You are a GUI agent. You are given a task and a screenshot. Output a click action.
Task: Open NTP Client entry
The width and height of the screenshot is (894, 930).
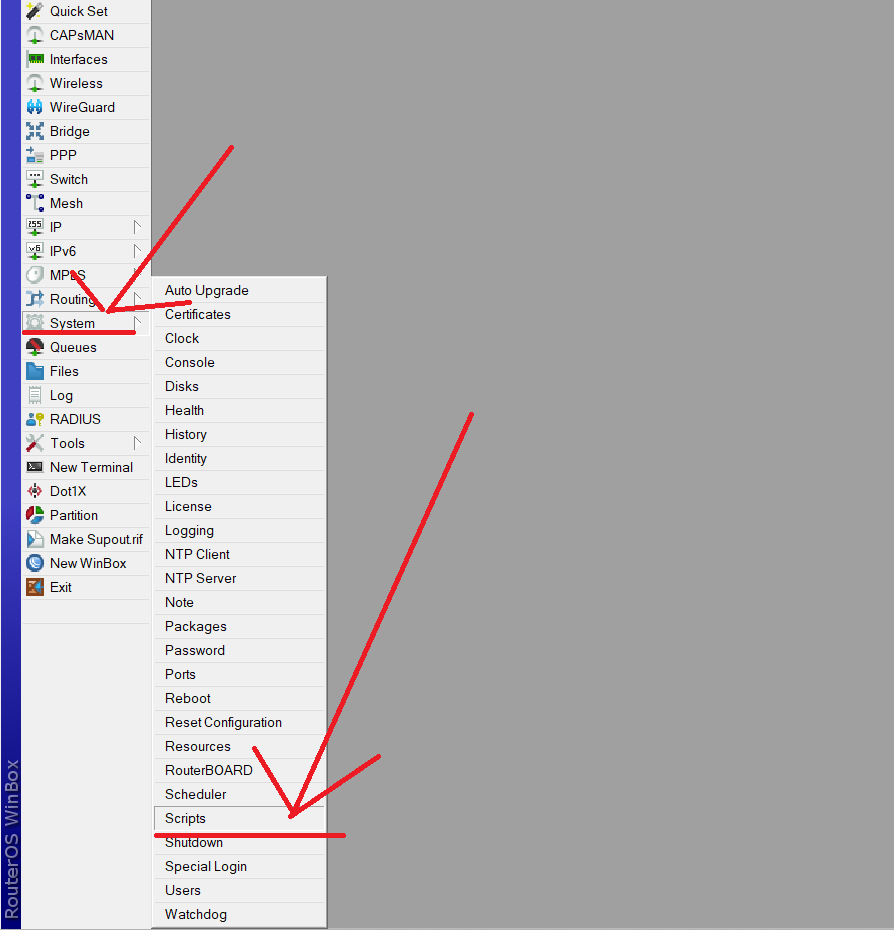tap(240, 555)
